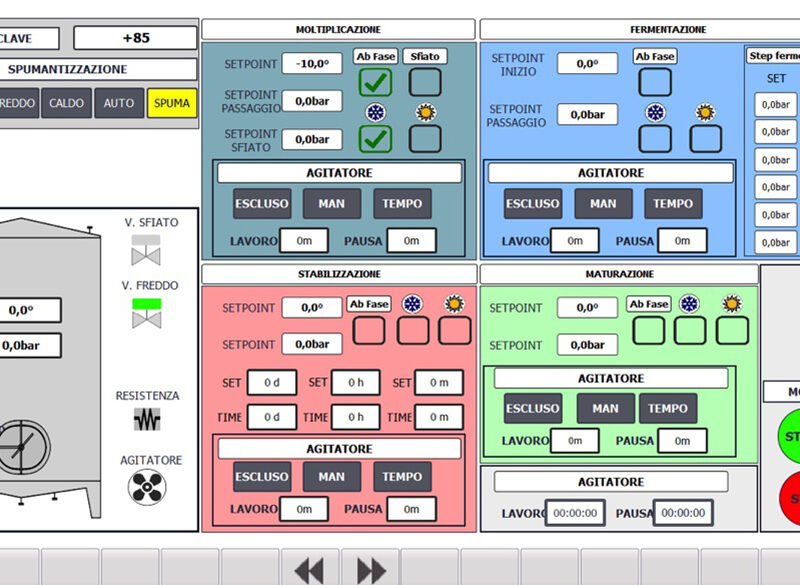Check the Sfiato checkbox in Moltiplicazione
The width and height of the screenshot is (800, 585).
coord(425,82)
